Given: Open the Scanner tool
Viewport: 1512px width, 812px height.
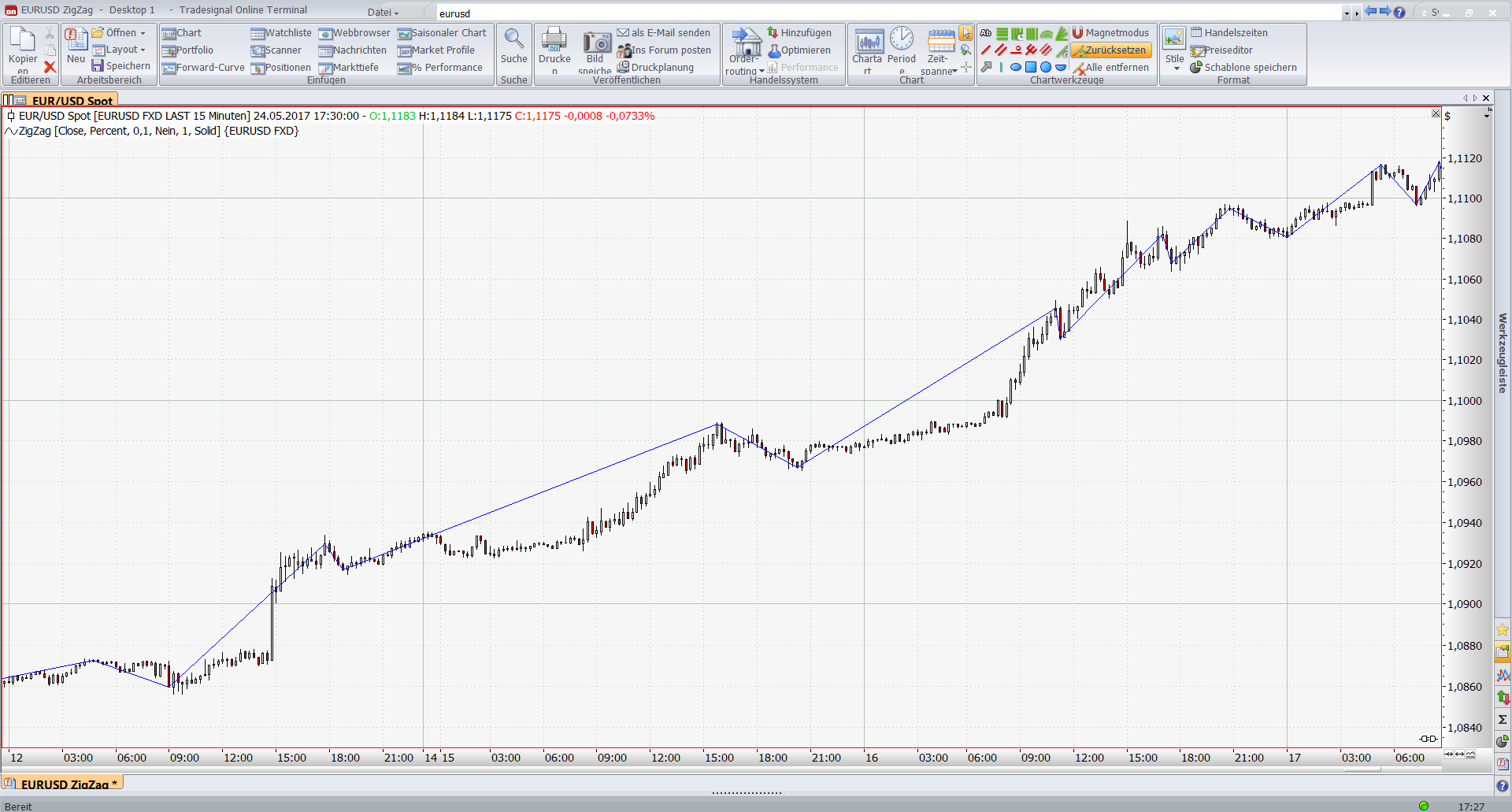Looking at the screenshot, I should (x=276, y=50).
